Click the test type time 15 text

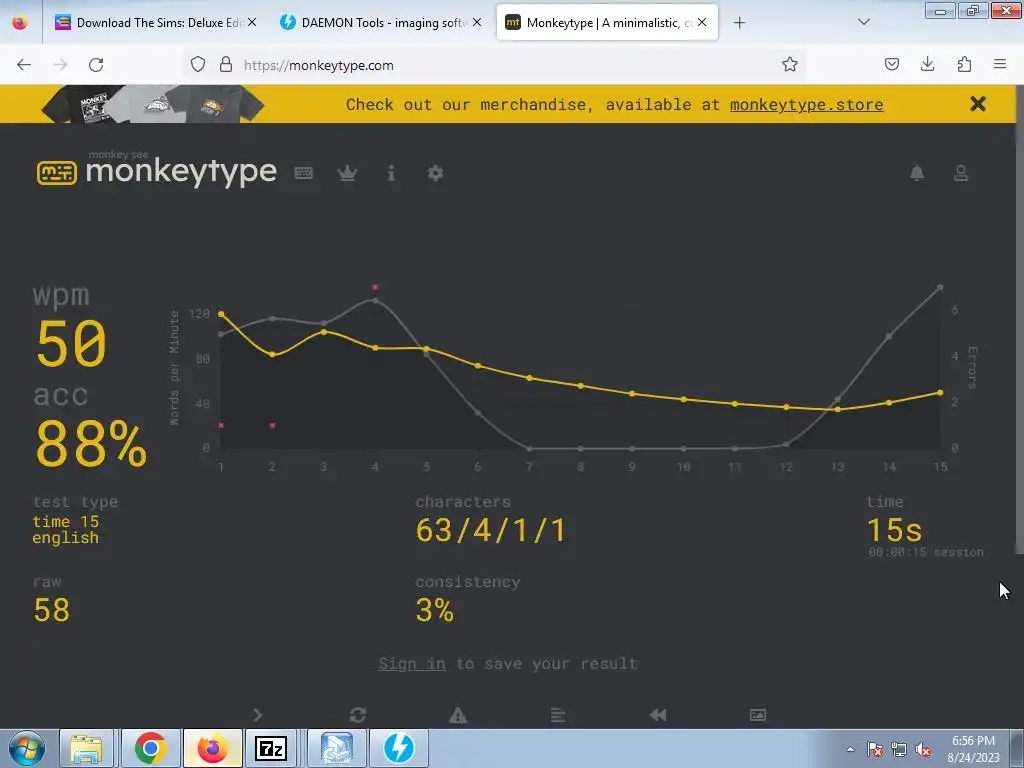tap(66, 522)
